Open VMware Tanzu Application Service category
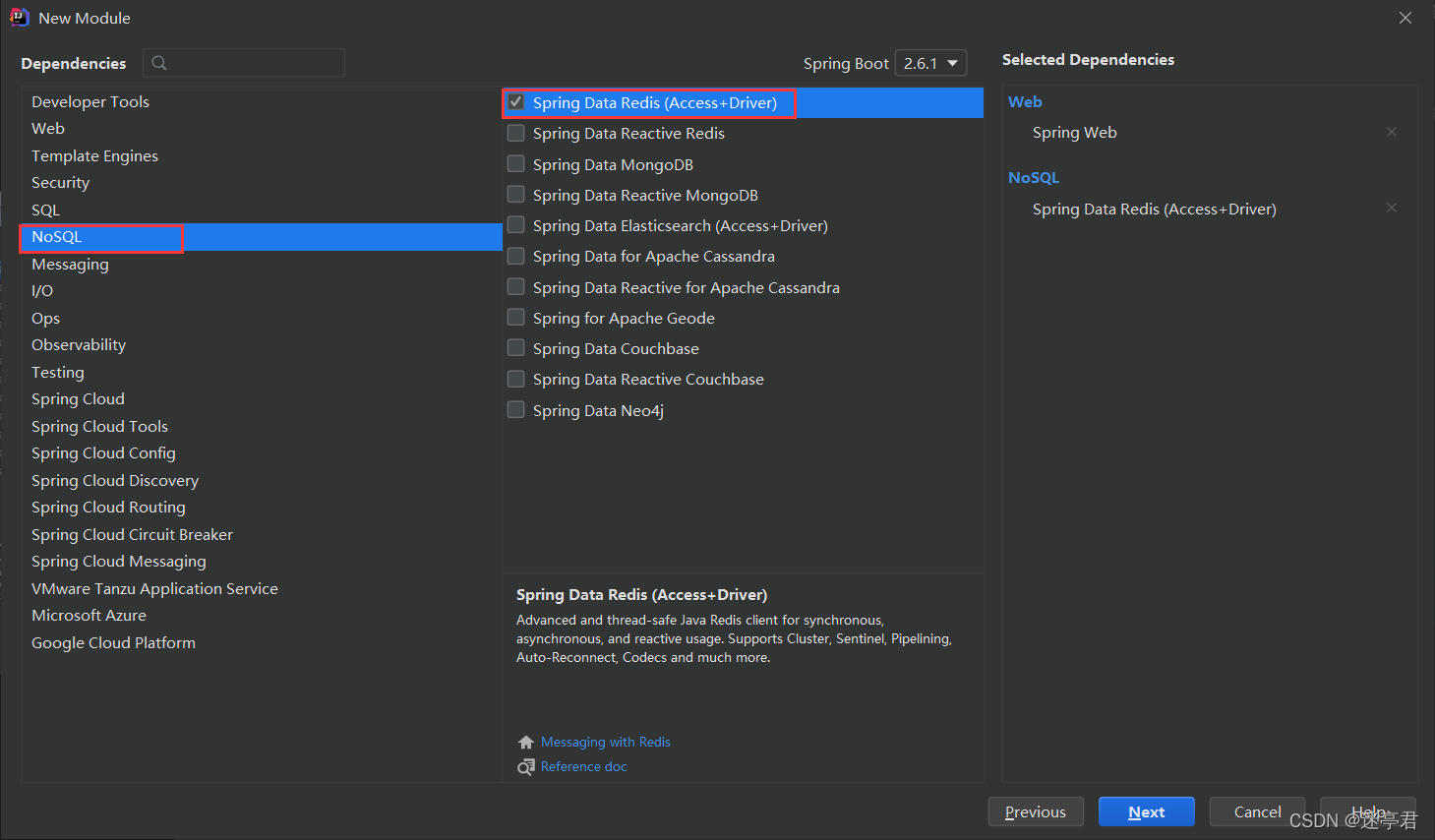 click(262, 588)
